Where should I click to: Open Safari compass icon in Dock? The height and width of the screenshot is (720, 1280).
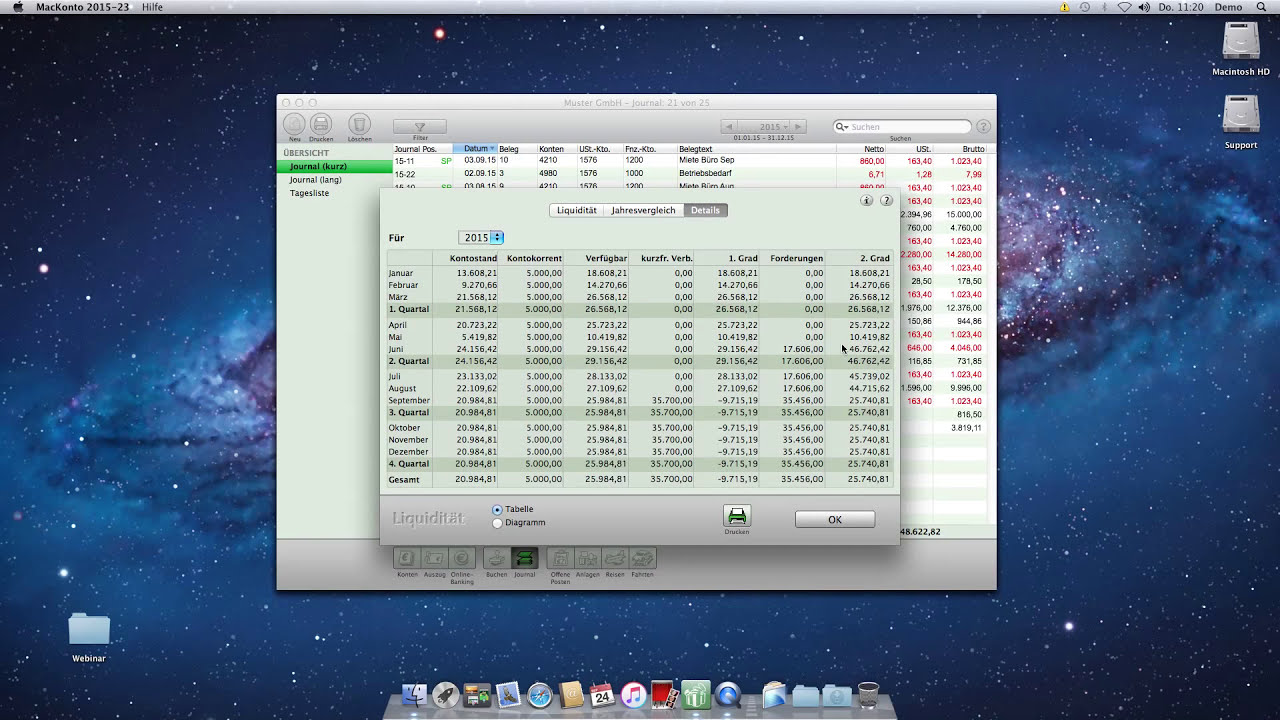539,695
